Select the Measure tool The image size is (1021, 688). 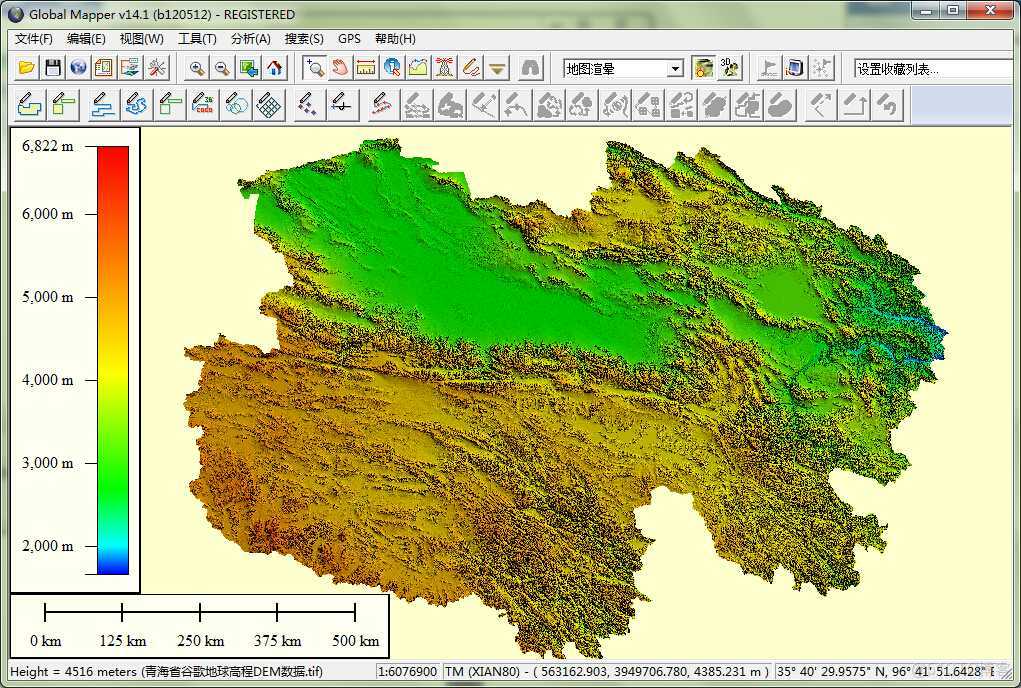(x=364, y=69)
